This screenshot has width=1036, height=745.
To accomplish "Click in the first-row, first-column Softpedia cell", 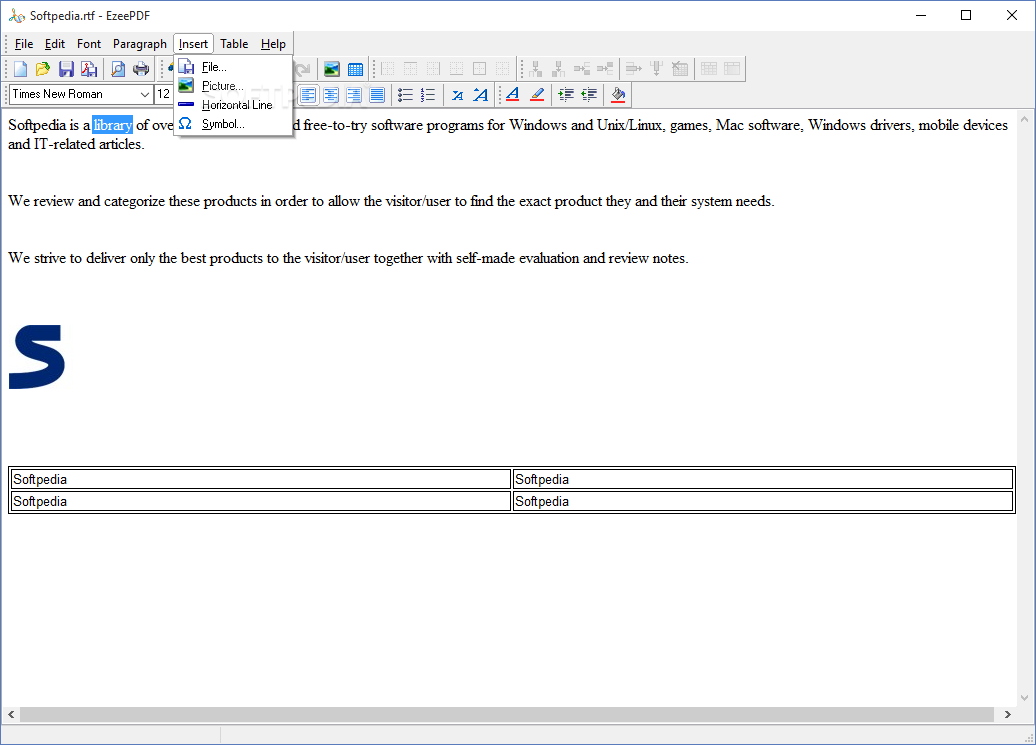I will coord(261,479).
